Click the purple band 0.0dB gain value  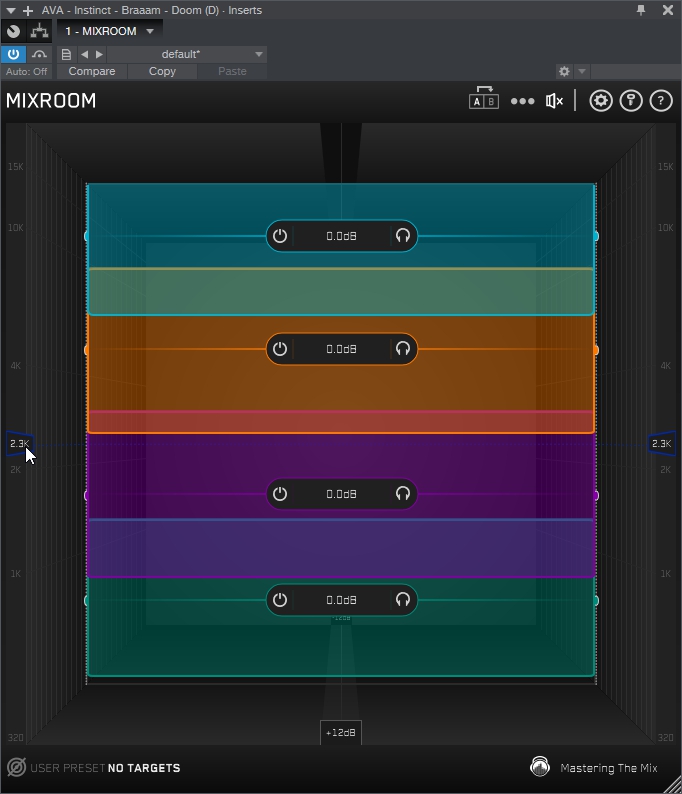(341, 494)
